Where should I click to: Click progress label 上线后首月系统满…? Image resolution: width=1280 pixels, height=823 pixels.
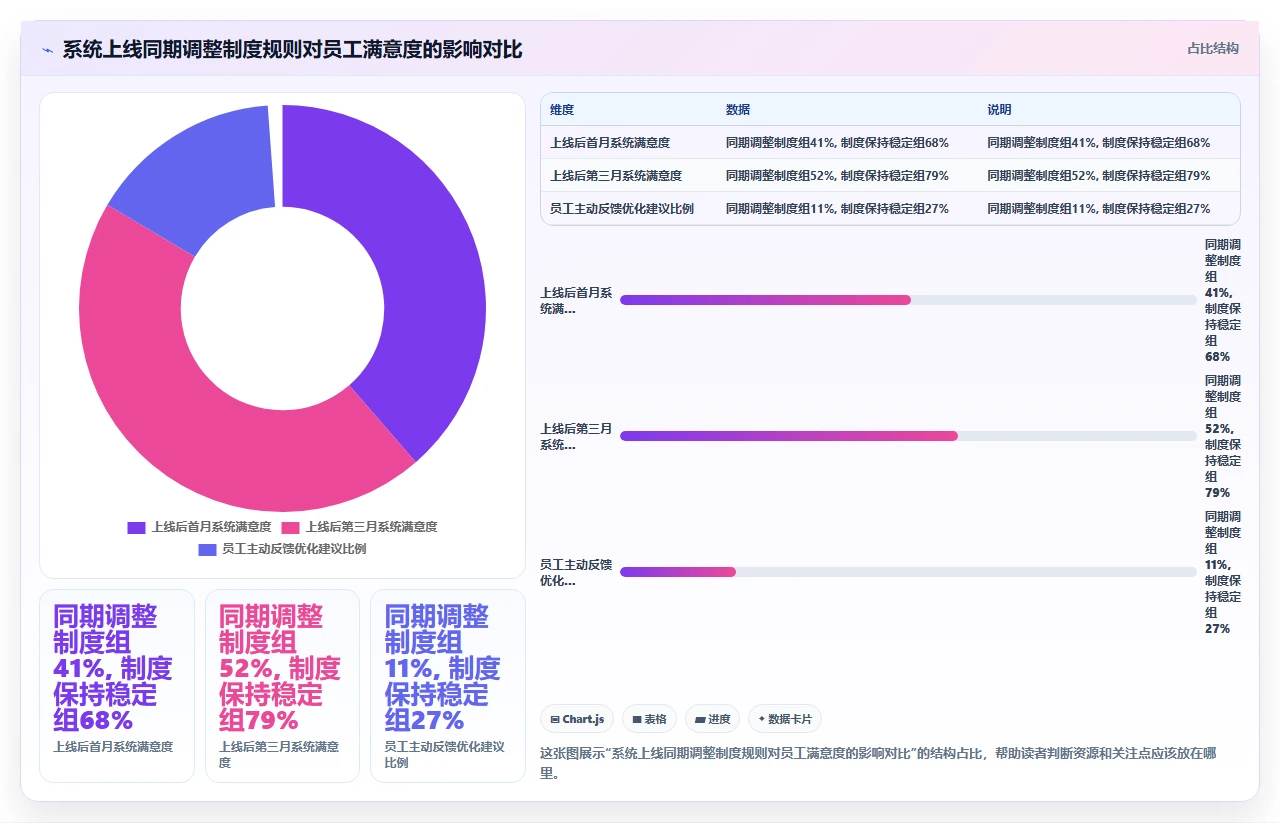coord(576,300)
